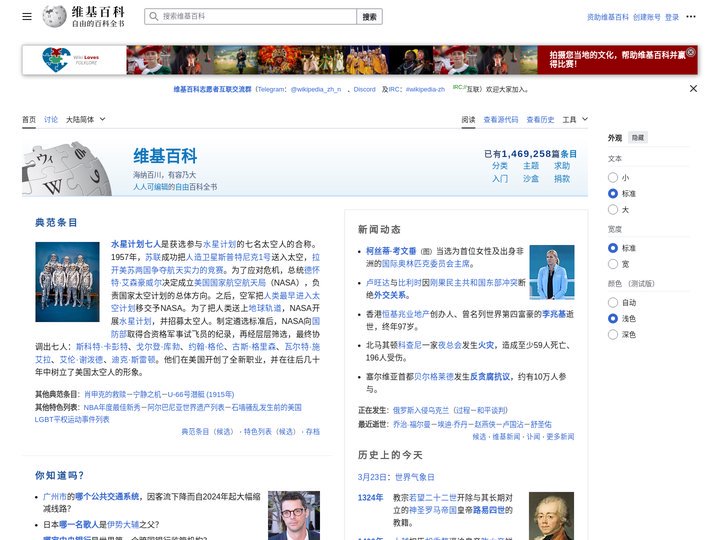Open 水星计划七人 featured article link
The width and height of the screenshot is (720, 540).
135,244
